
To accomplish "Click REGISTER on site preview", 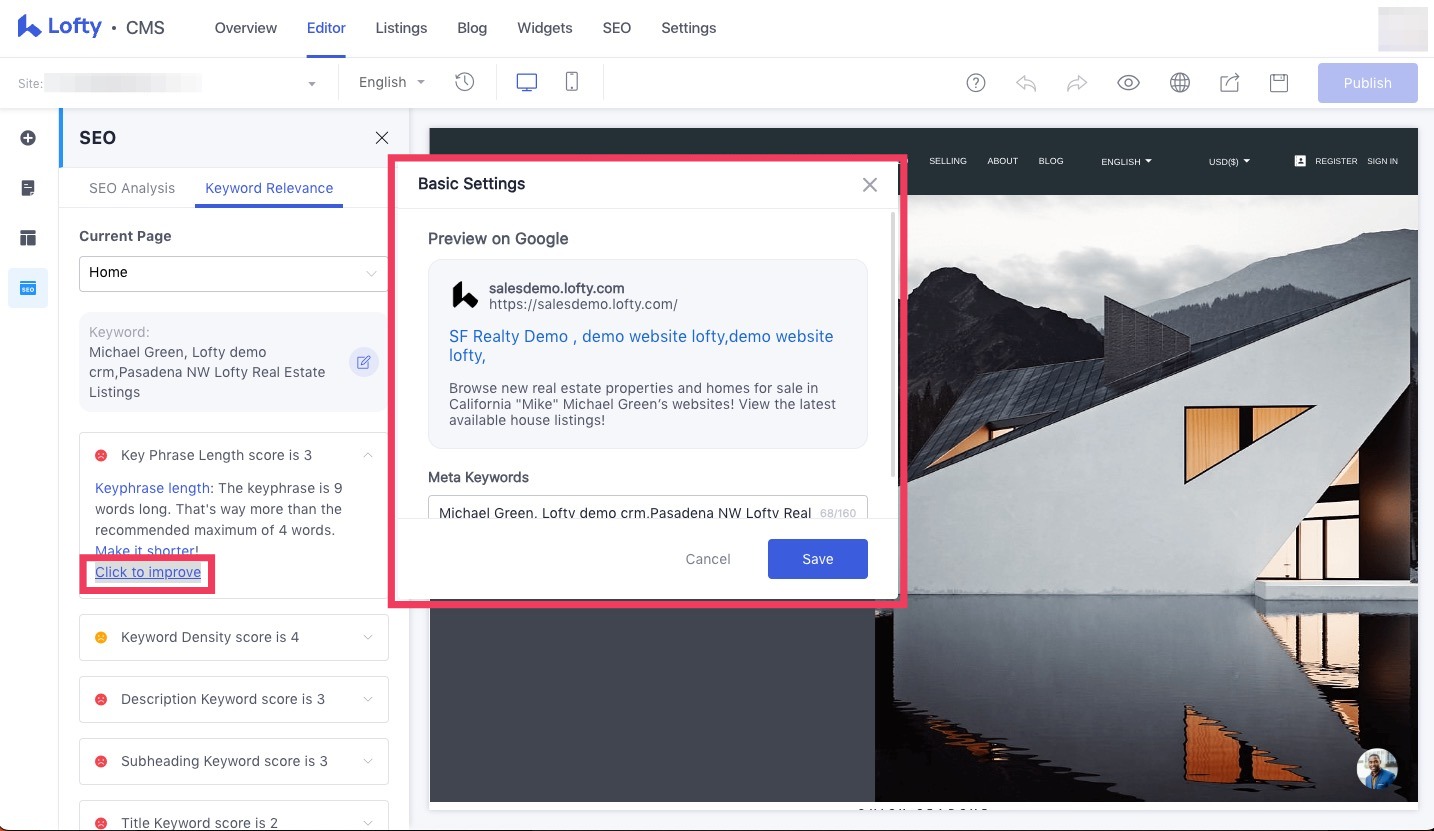I will (1336, 161).
